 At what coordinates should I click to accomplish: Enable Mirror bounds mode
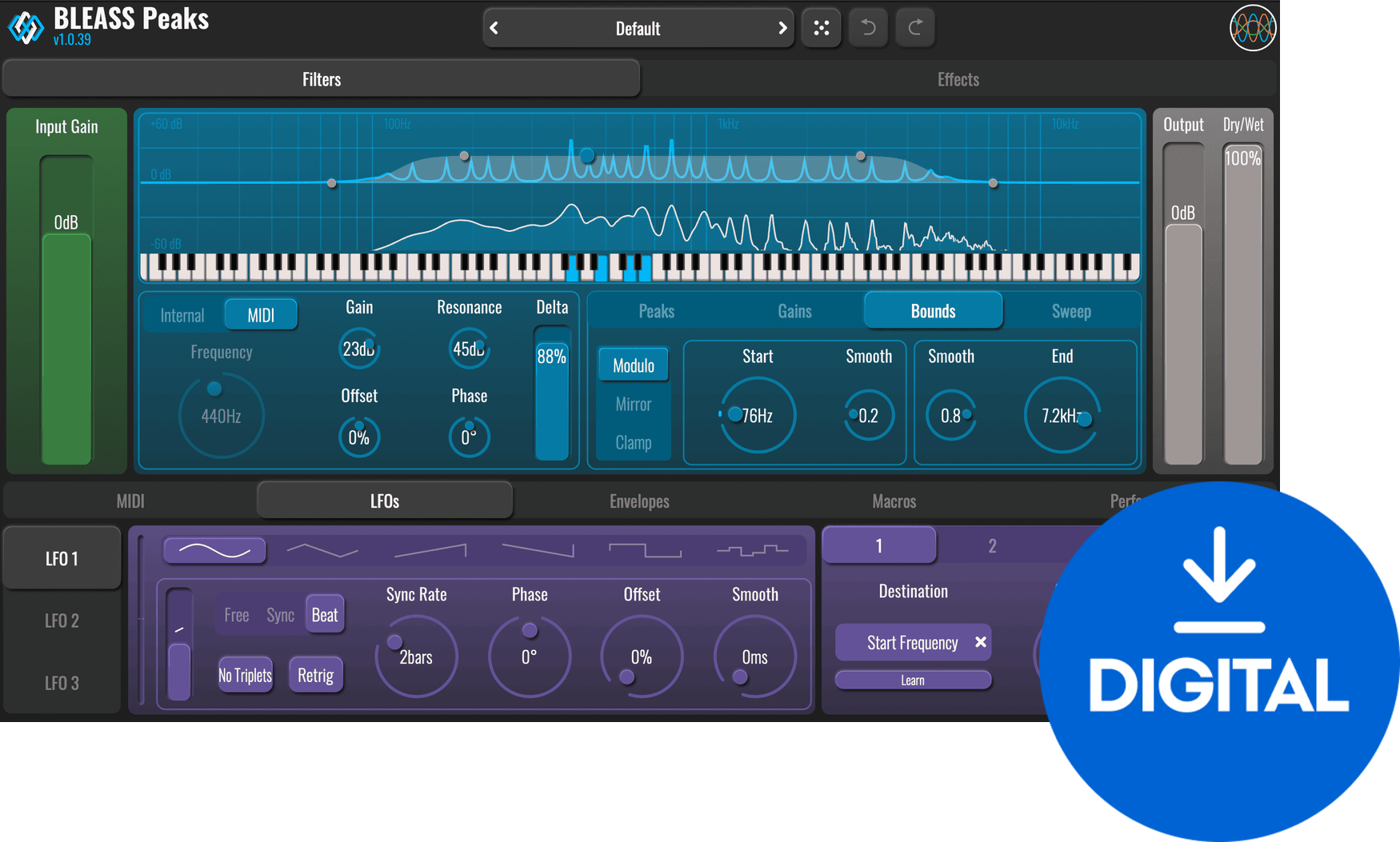pyautogui.click(x=634, y=404)
